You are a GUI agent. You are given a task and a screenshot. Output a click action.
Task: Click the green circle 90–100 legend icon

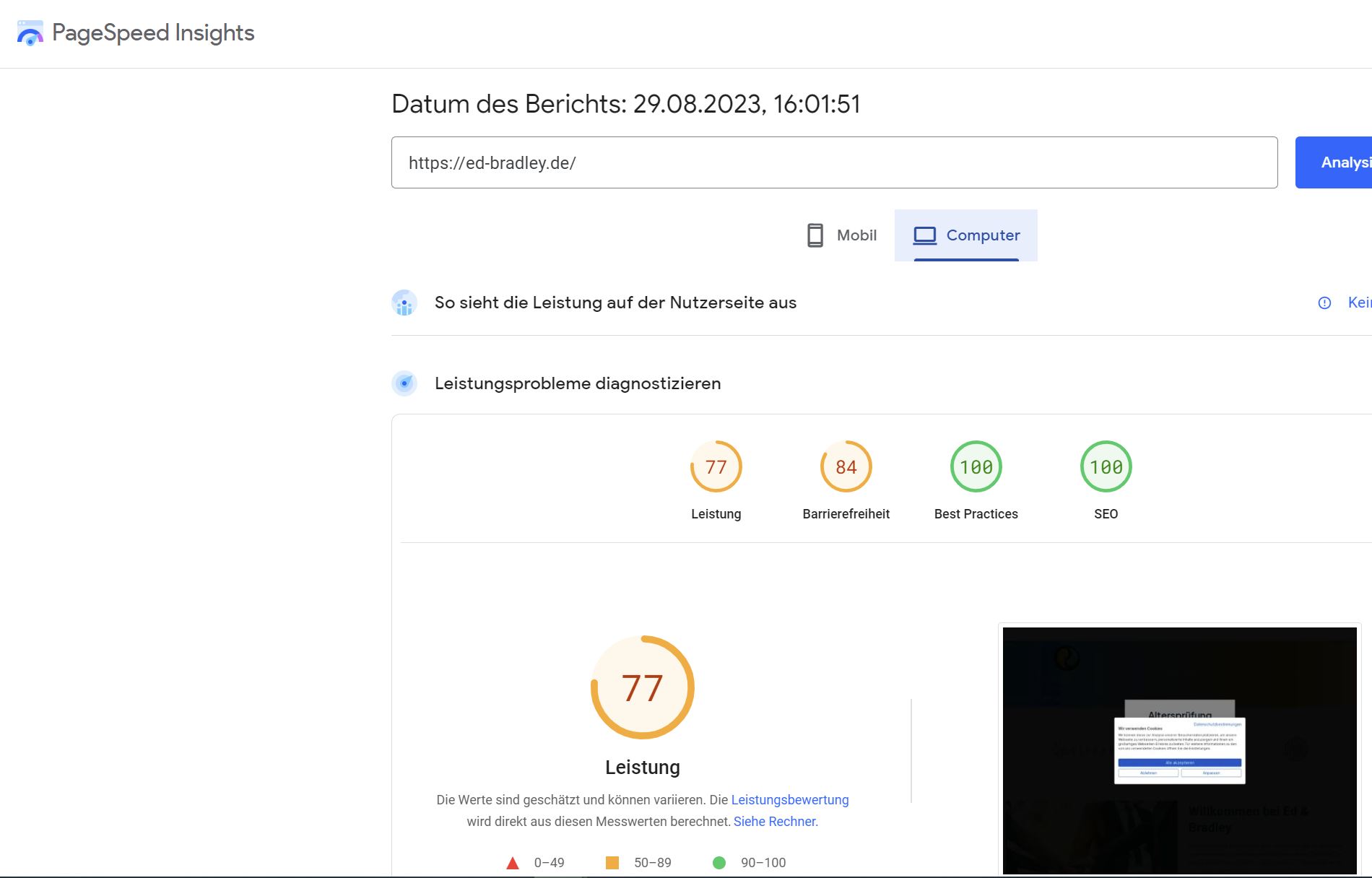(x=719, y=863)
